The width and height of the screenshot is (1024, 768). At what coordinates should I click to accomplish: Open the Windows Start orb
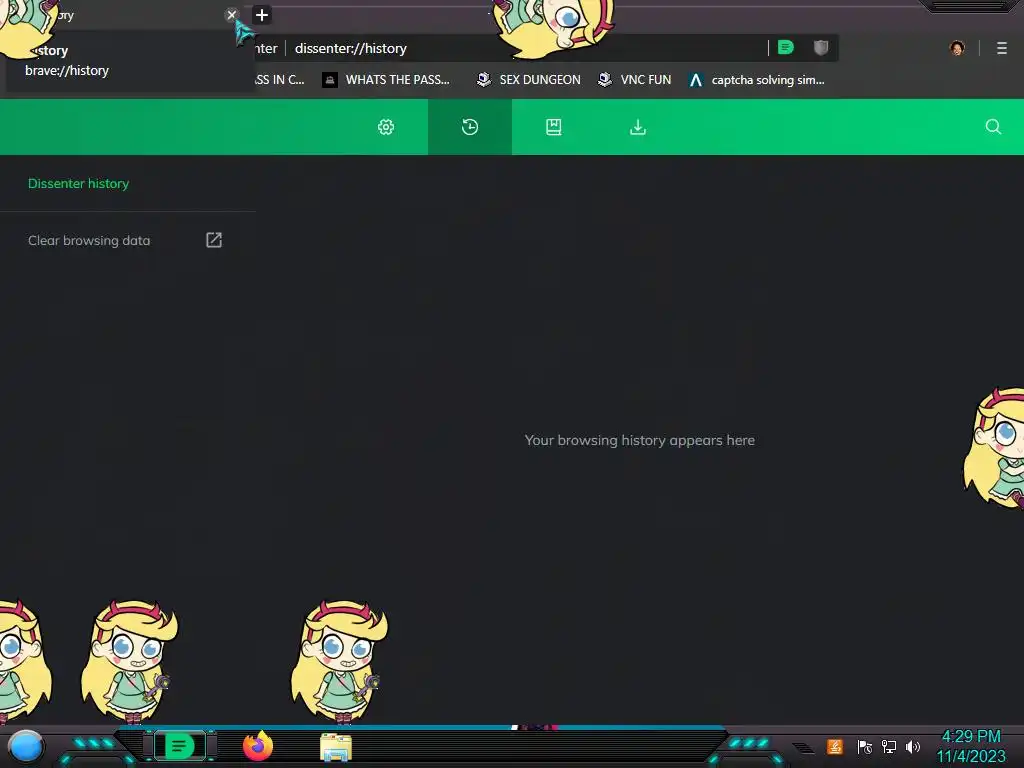[25, 746]
